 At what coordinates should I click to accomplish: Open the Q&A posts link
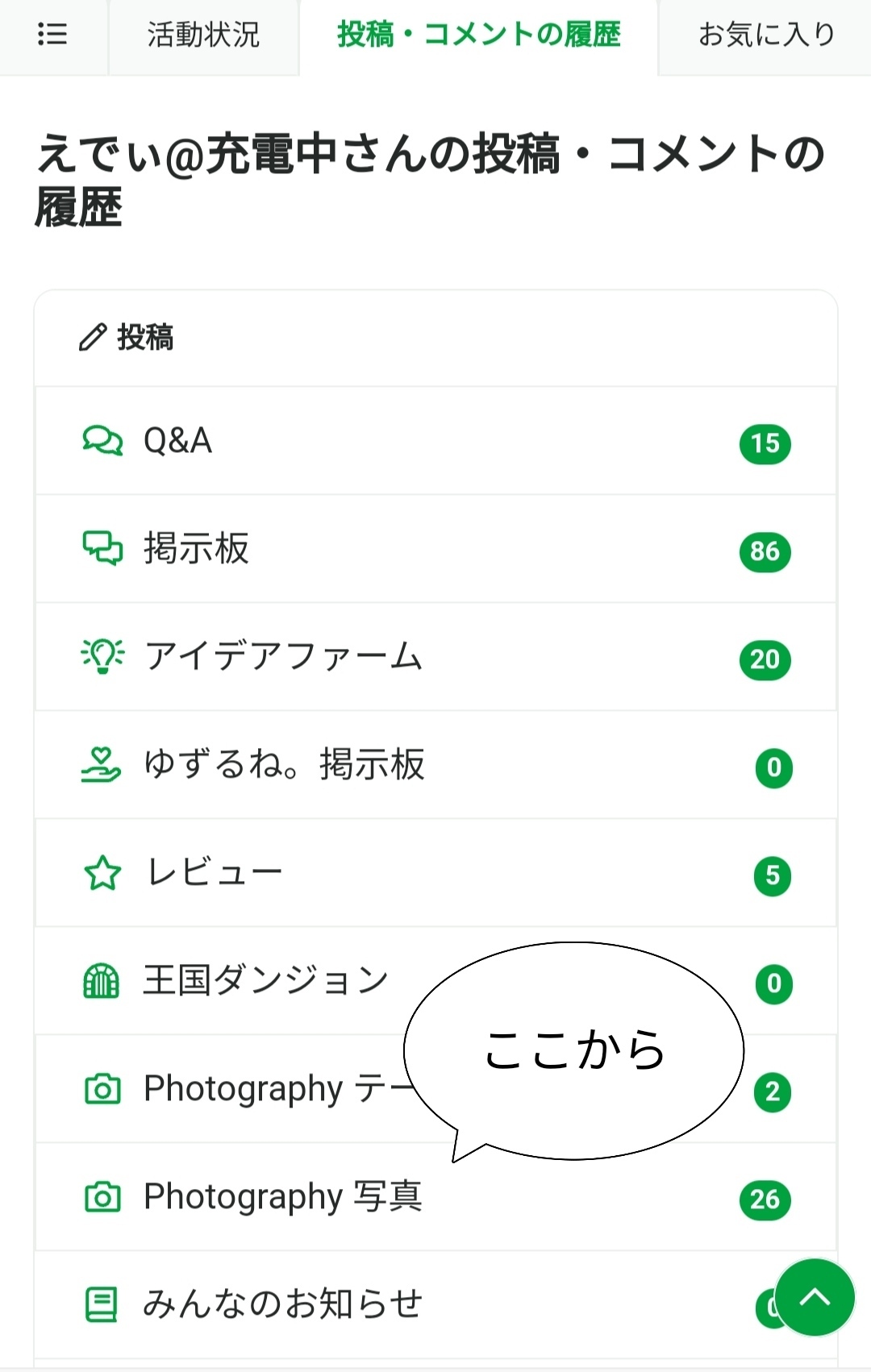tap(178, 441)
